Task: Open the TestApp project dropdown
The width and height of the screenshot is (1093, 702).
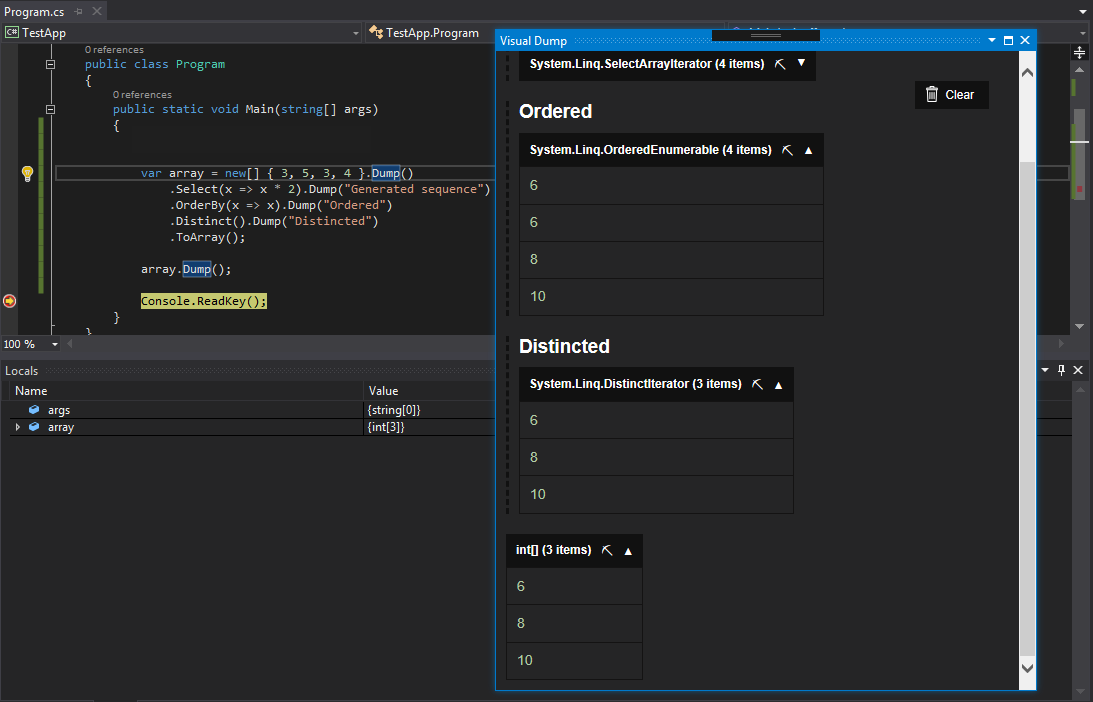Action: click(356, 33)
